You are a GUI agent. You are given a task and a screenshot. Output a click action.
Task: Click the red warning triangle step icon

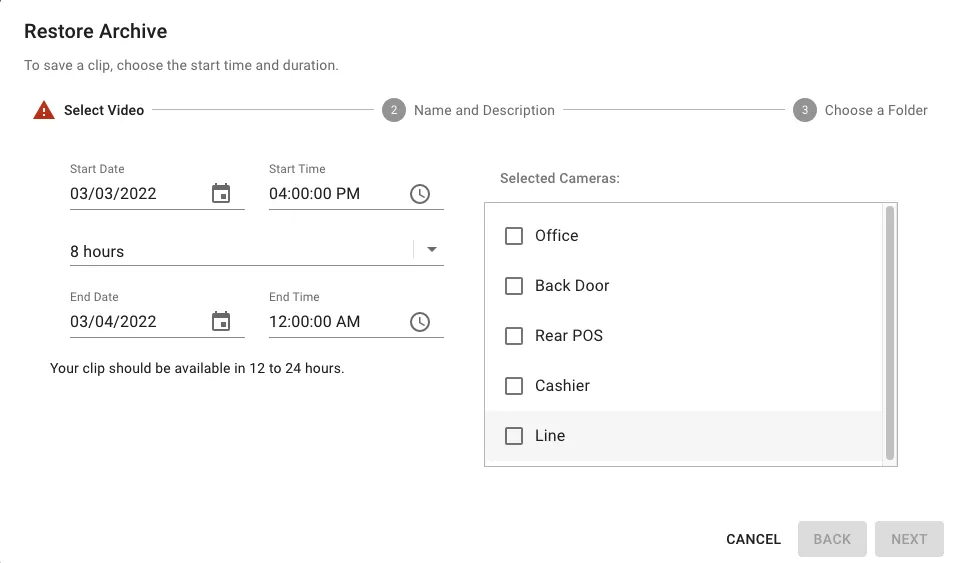coord(44,111)
